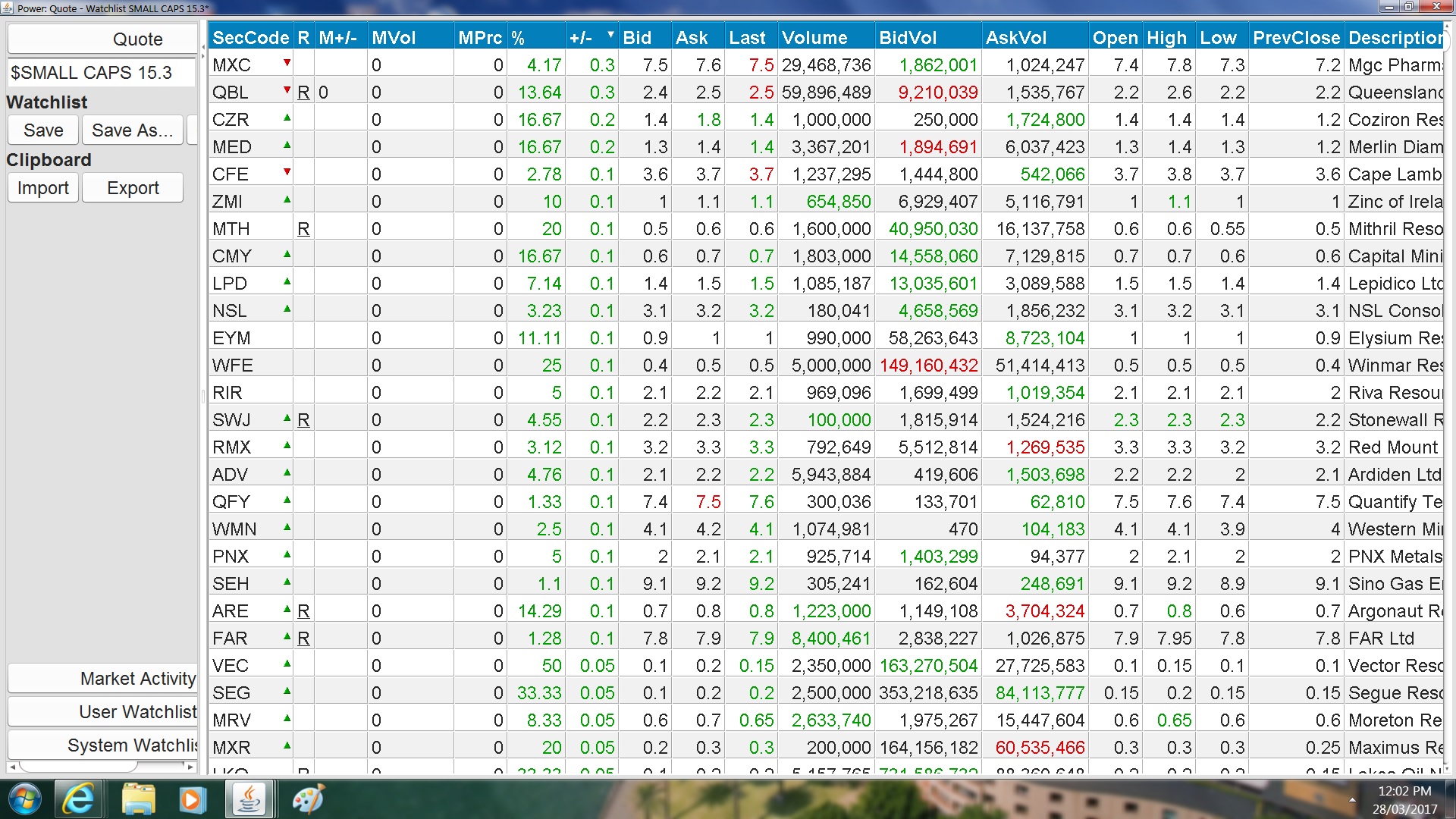Open File Explorer folder icon in taskbar
Screen dimensions: 1456x819
click(138, 799)
